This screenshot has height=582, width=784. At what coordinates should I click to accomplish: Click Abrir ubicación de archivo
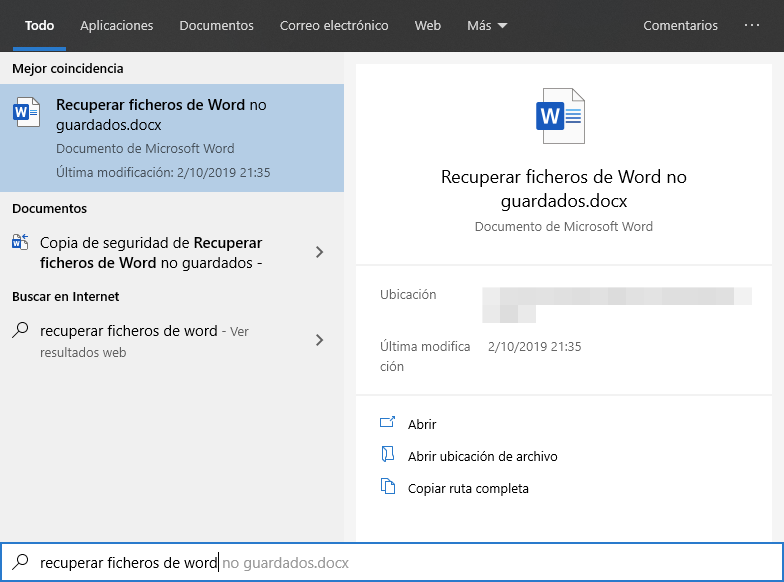click(482, 456)
